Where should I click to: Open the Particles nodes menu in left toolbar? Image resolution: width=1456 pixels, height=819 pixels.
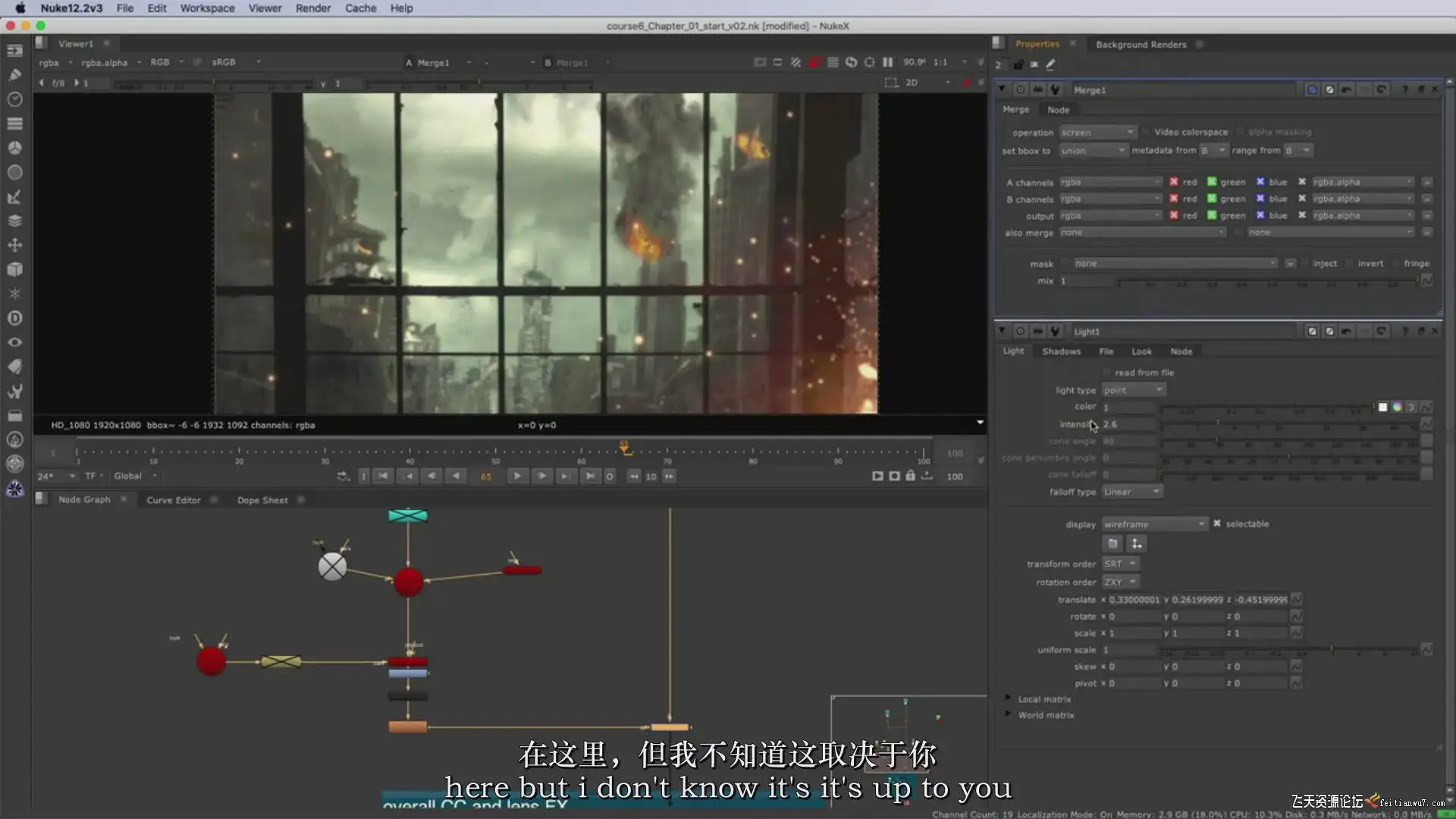14,293
